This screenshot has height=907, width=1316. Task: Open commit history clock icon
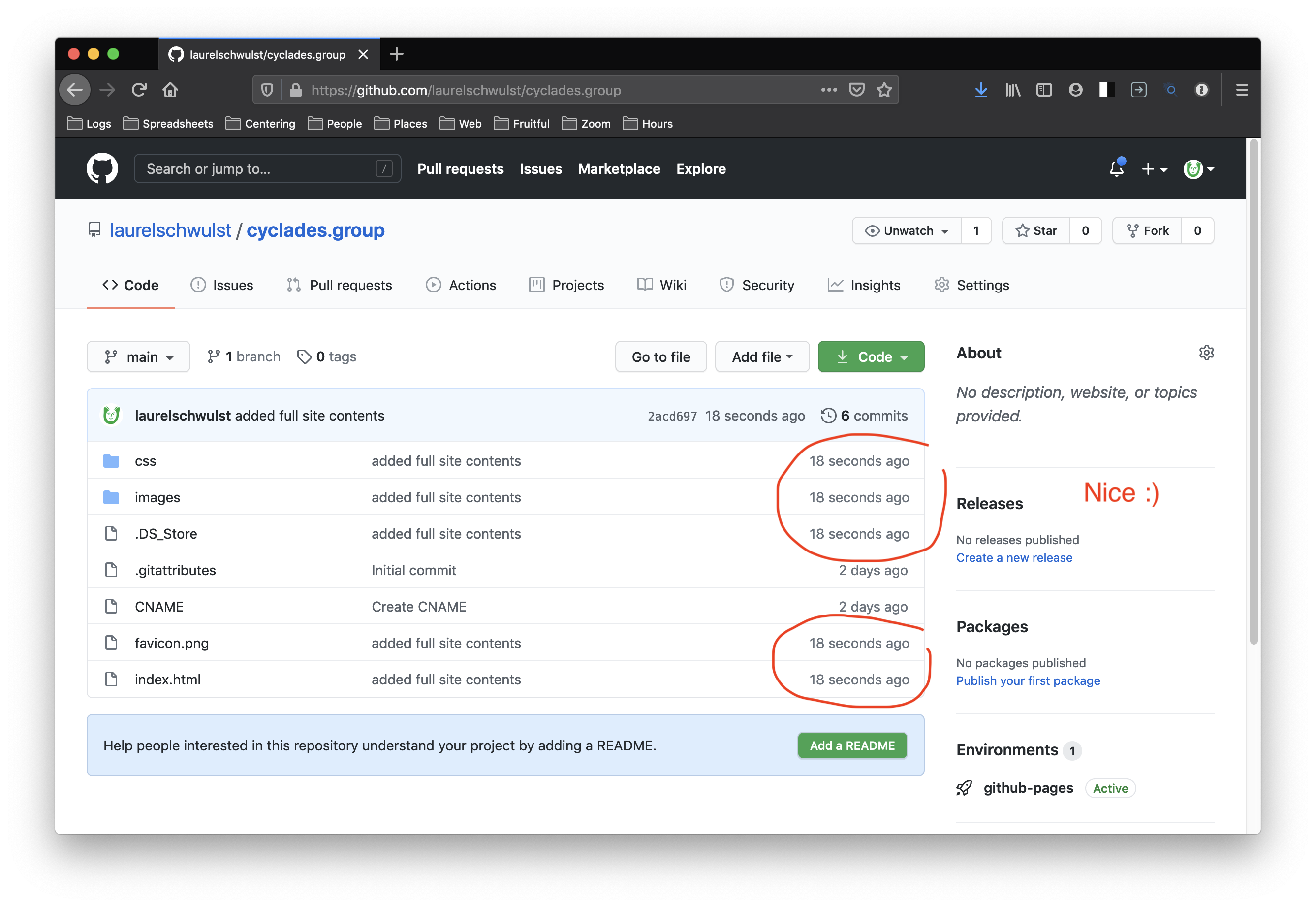click(828, 416)
